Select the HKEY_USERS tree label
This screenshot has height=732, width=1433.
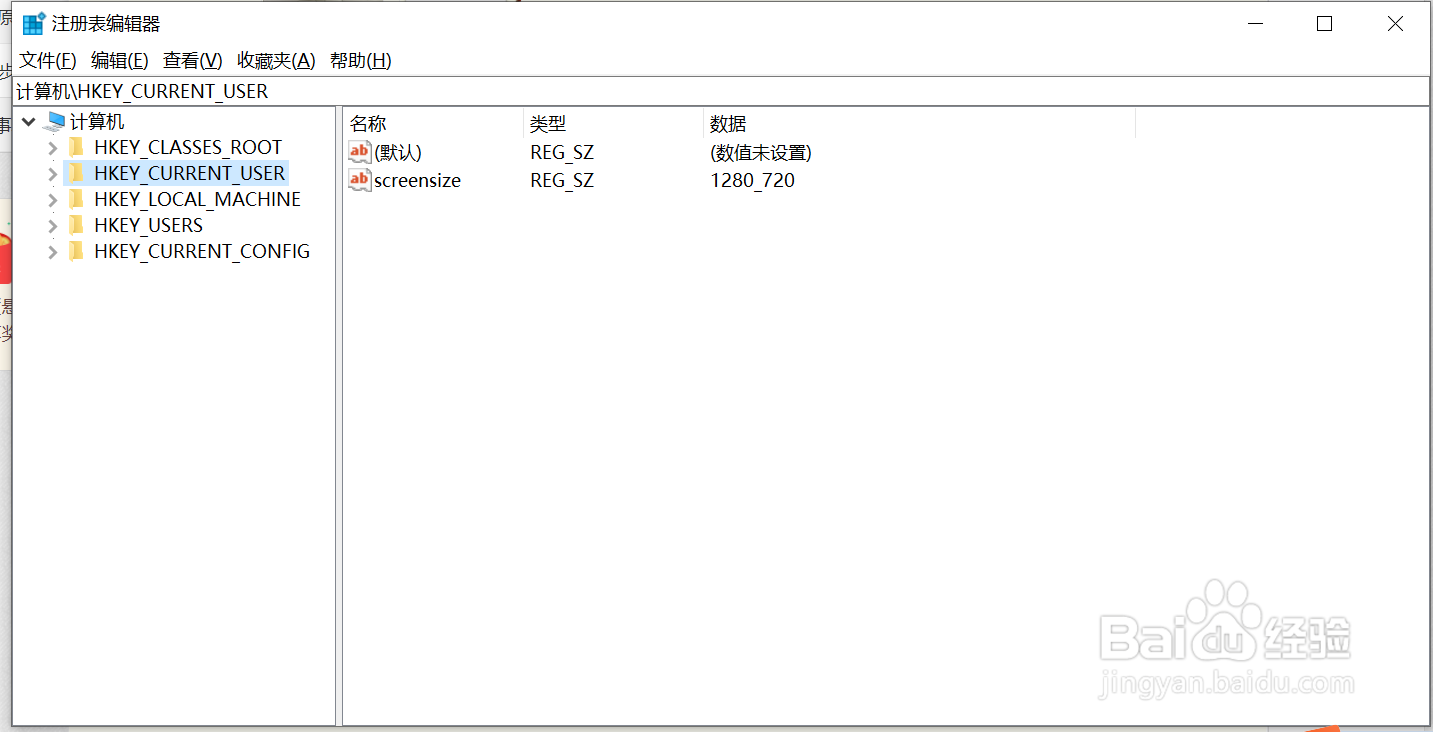[x=148, y=225]
